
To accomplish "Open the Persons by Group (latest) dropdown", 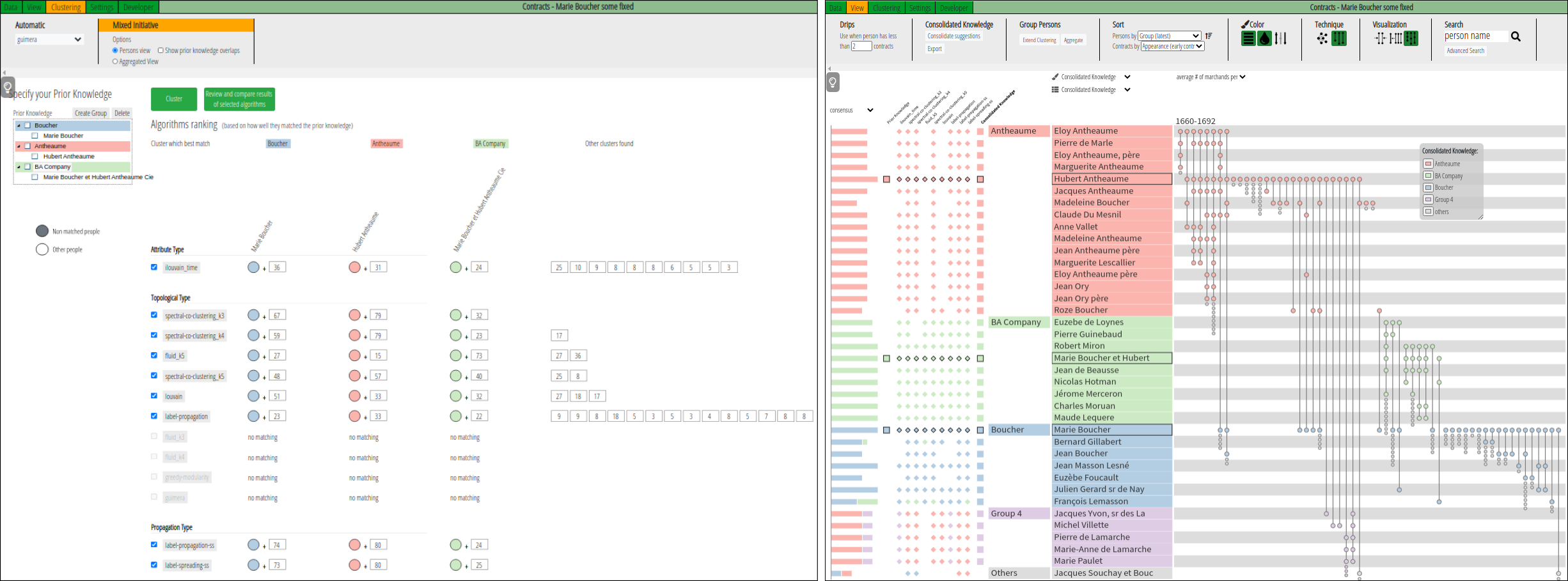I will click(1169, 36).
